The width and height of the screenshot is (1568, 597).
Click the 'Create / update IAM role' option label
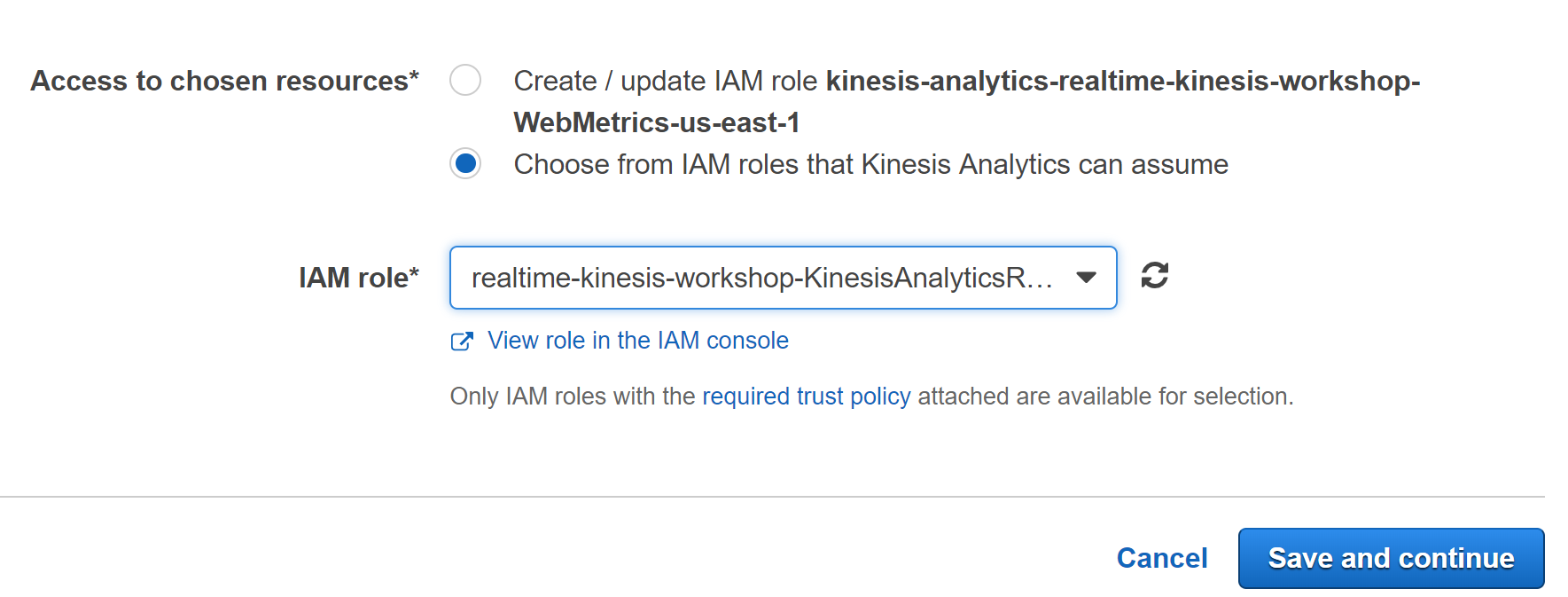click(x=665, y=81)
